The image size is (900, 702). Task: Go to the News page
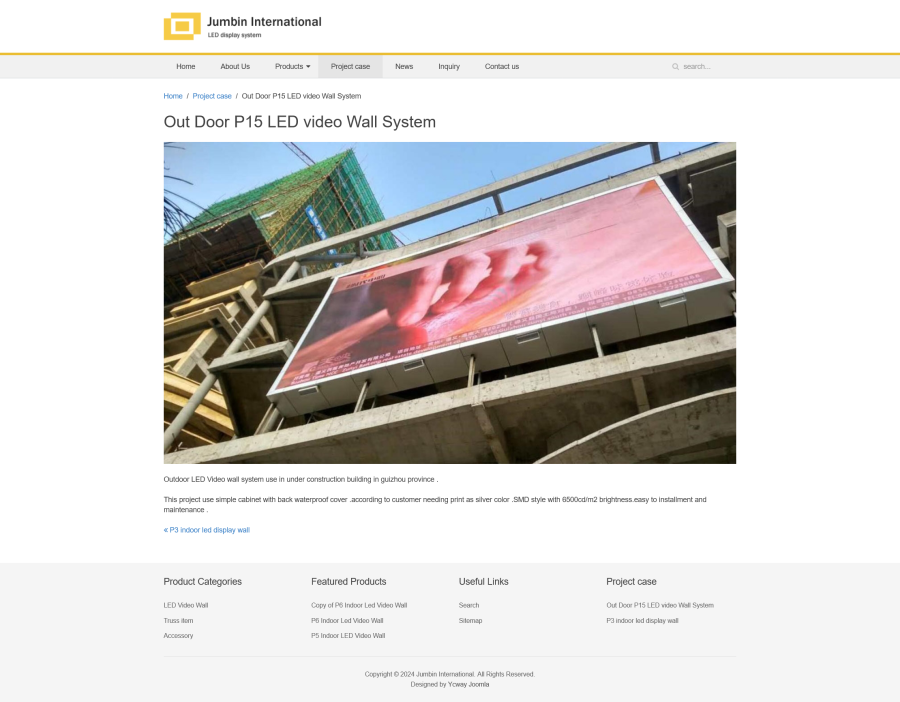404,67
